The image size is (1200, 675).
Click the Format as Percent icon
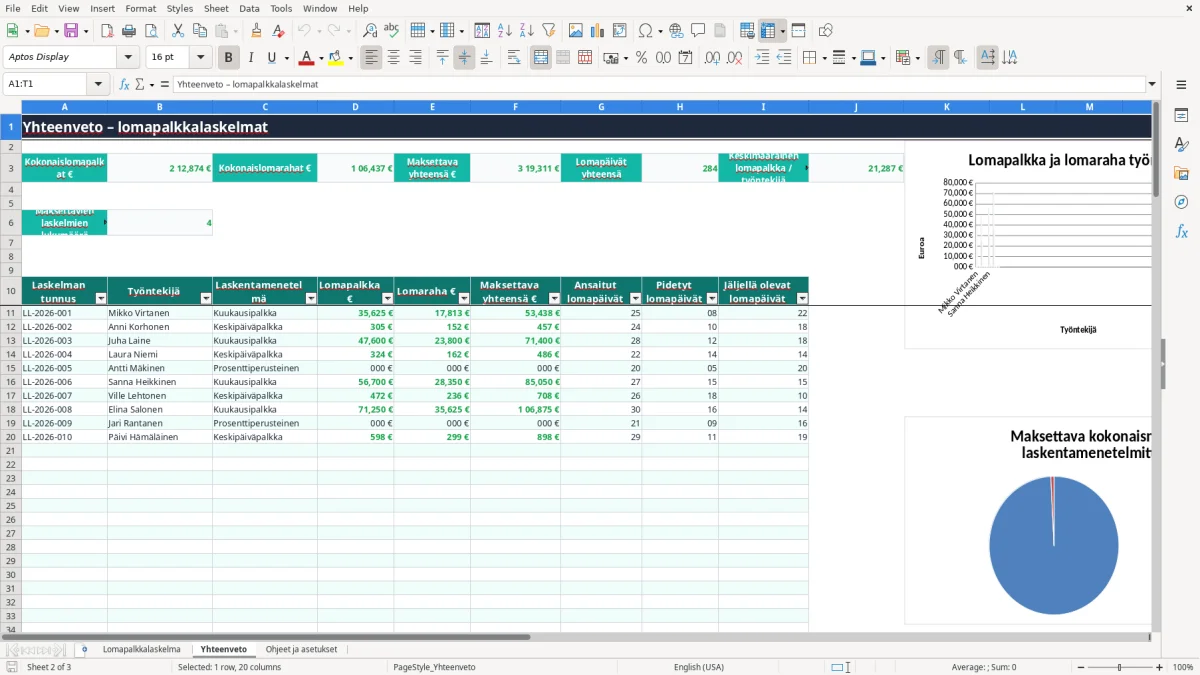coord(641,58)
